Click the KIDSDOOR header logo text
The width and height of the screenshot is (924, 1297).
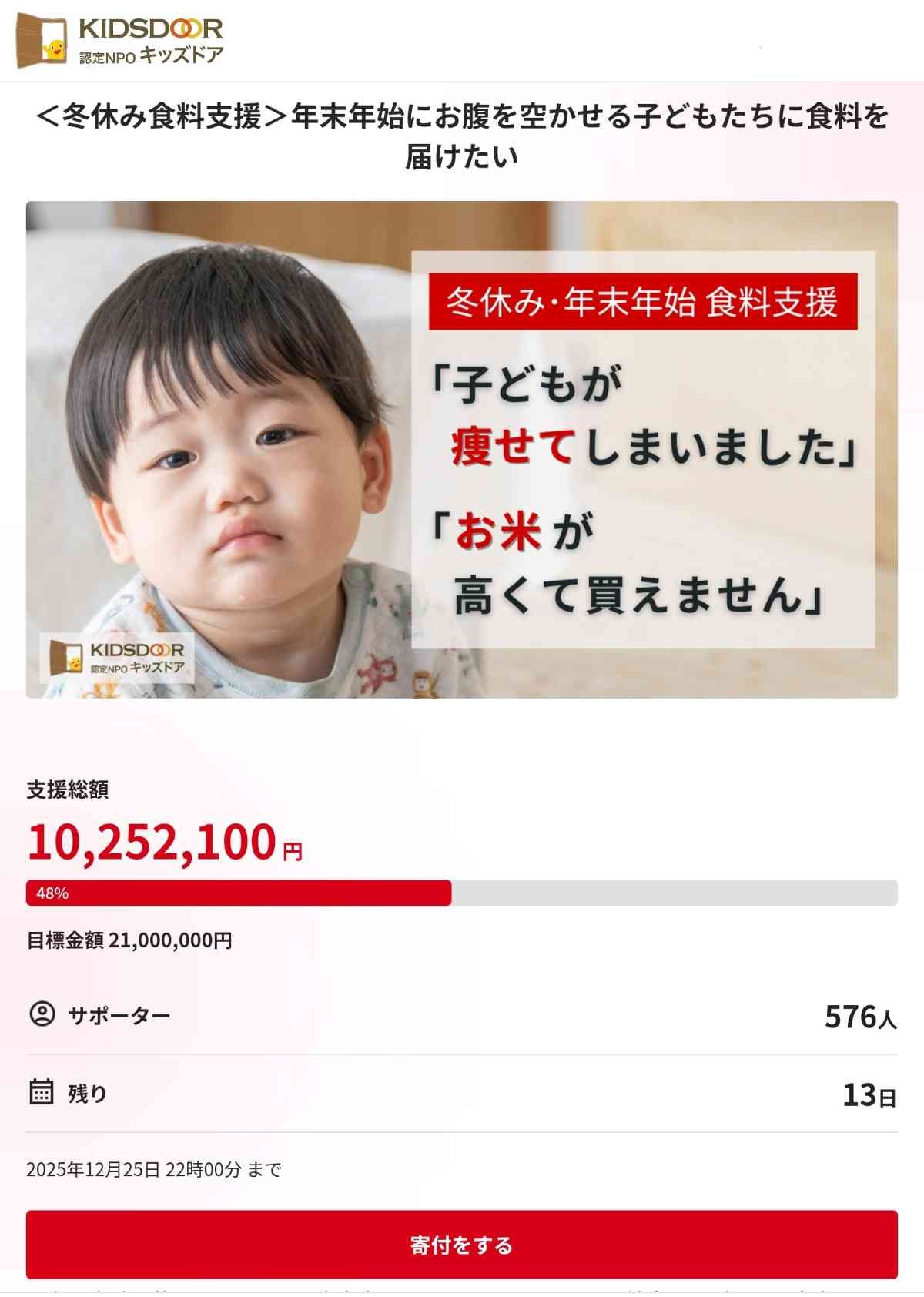(x=151, y=29)
